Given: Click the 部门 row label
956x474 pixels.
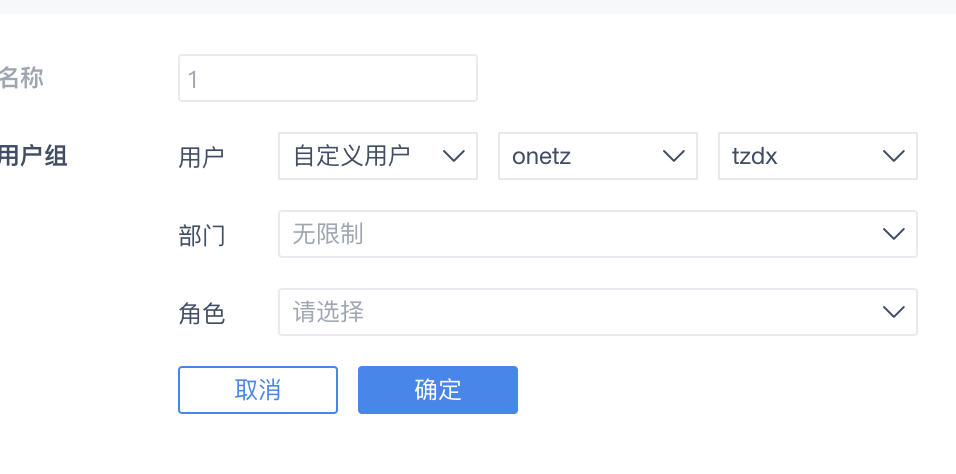Looking at the screenshot, I should coord(202,235).
